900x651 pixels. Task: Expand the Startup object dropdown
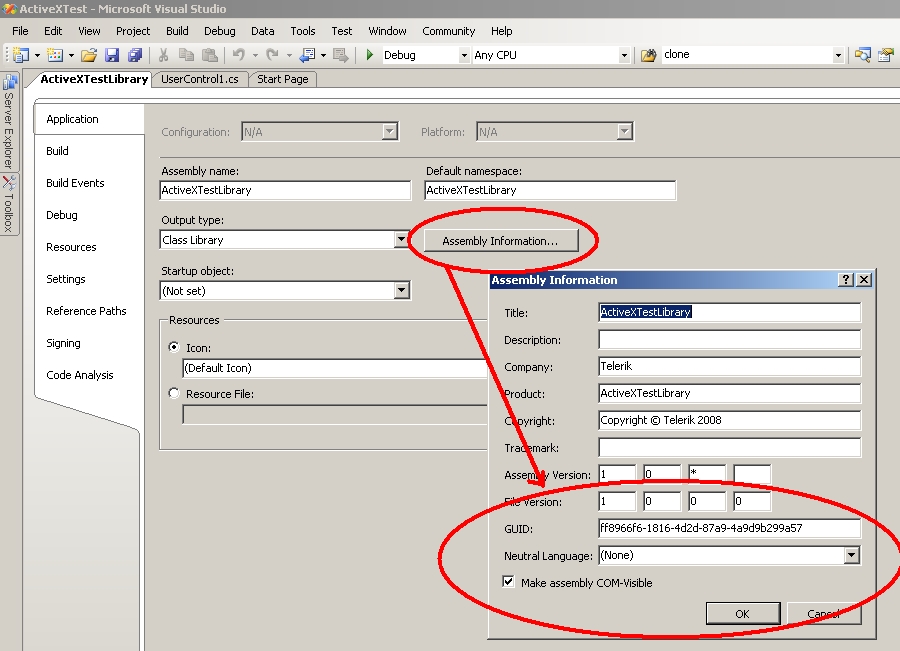point(402,290)
